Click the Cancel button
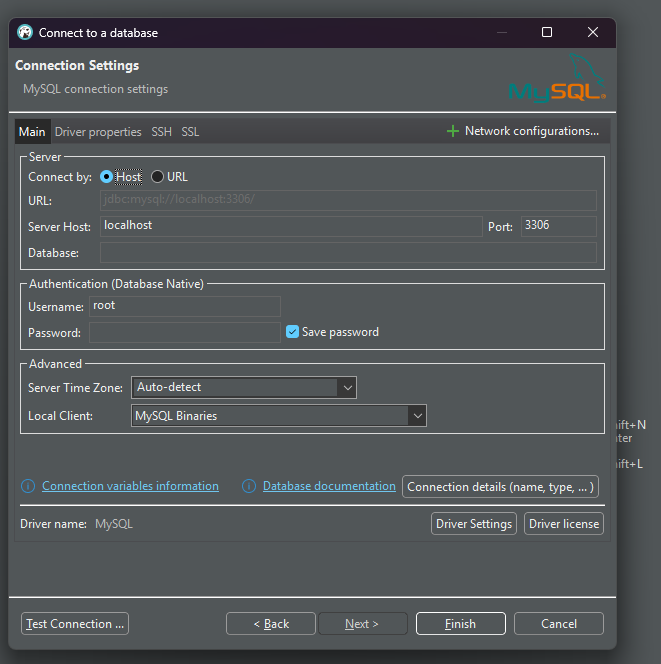The image size is (661, 664). (x=559, y=624)
